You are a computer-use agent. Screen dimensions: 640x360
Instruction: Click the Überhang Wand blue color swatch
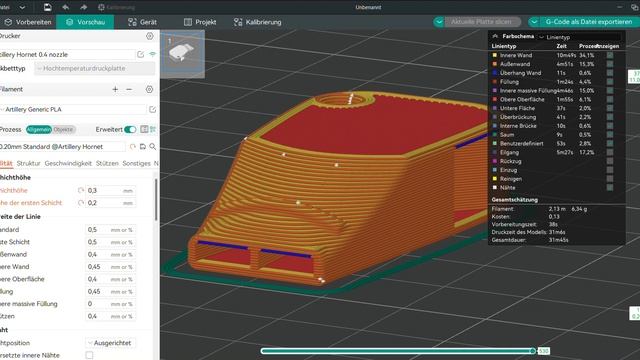(495, 73)
